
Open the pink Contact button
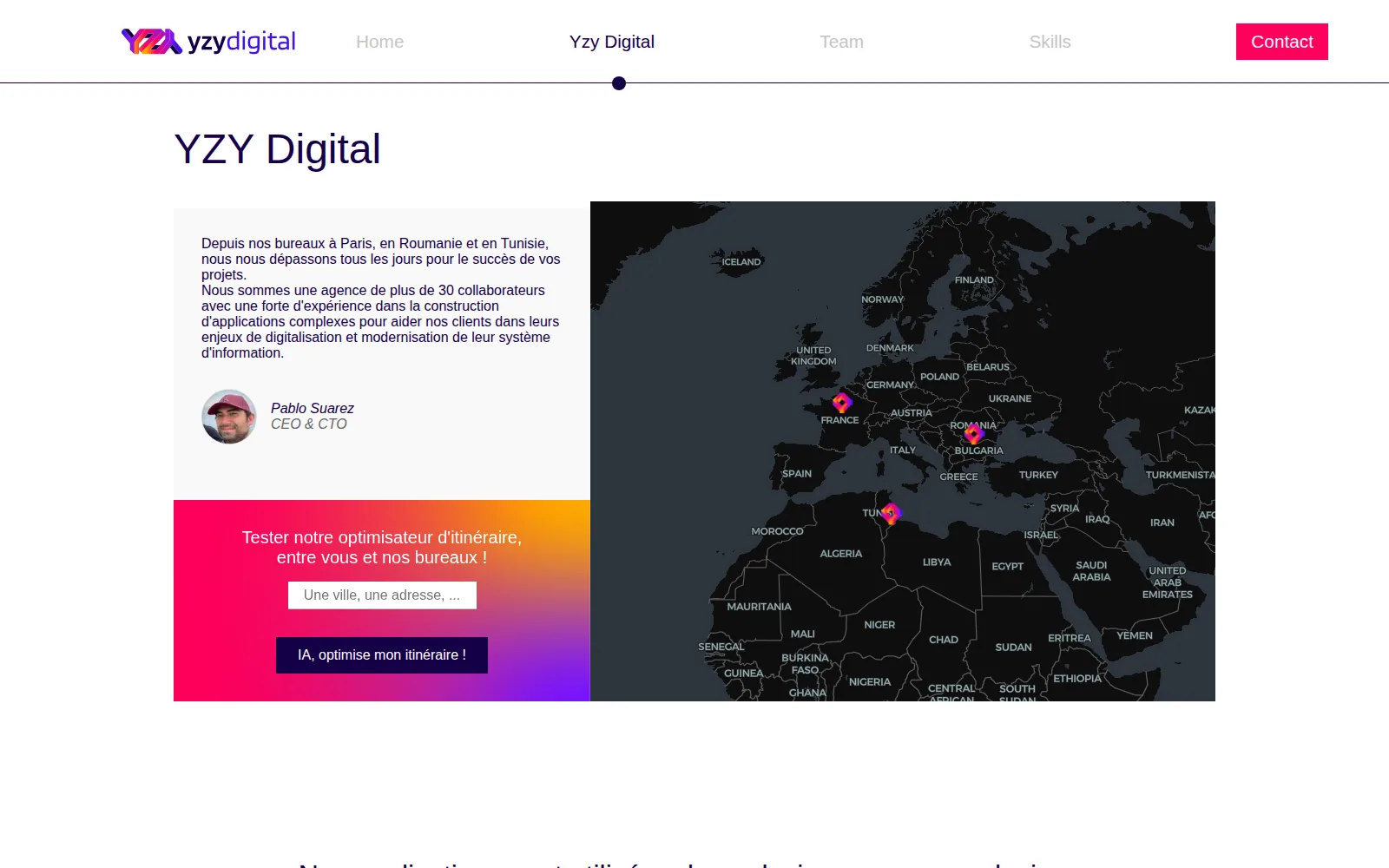(1282, 42)
